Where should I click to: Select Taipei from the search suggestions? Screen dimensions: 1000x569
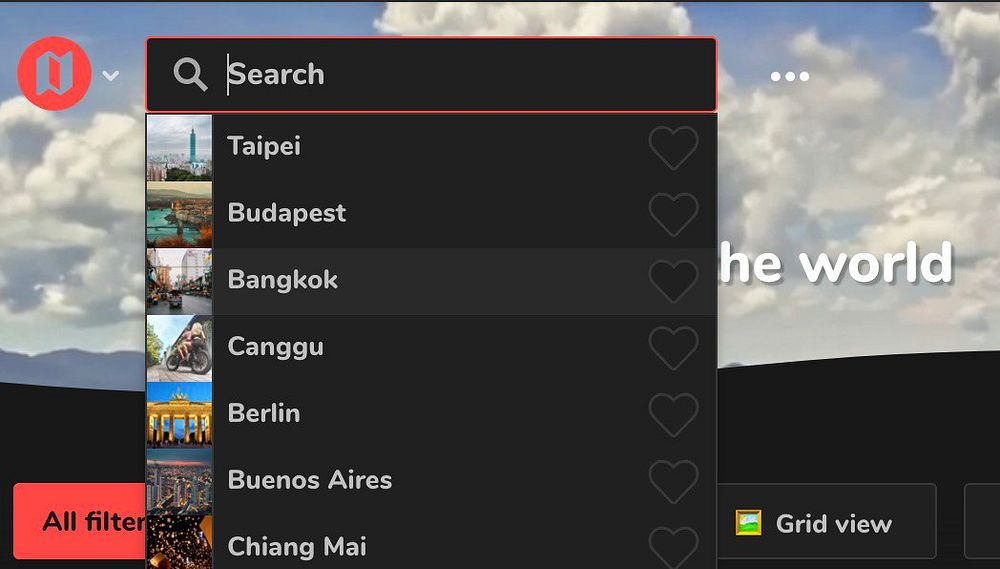tap(431, 147)
